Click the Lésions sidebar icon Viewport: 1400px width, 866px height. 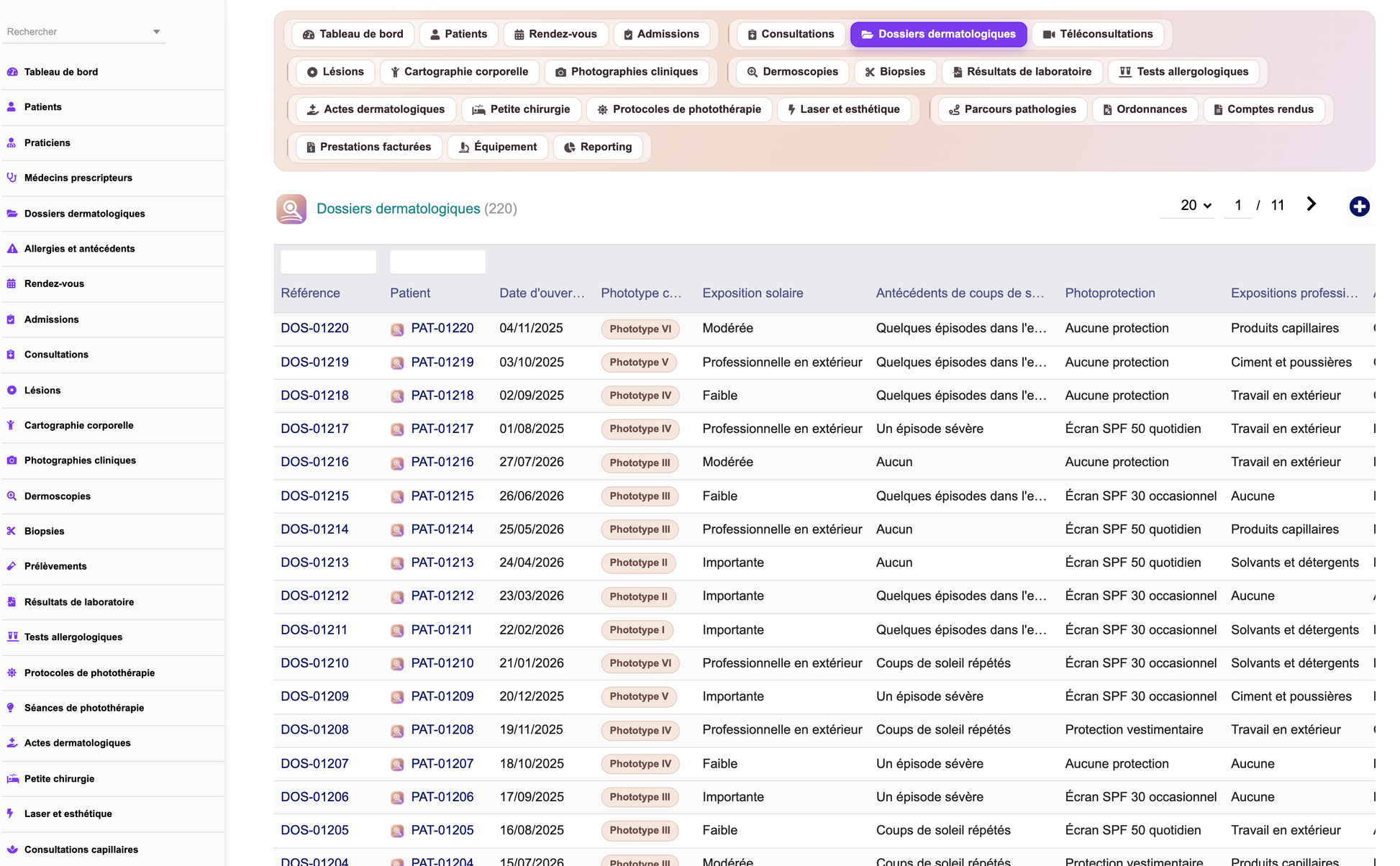click(x=12, y=390)
